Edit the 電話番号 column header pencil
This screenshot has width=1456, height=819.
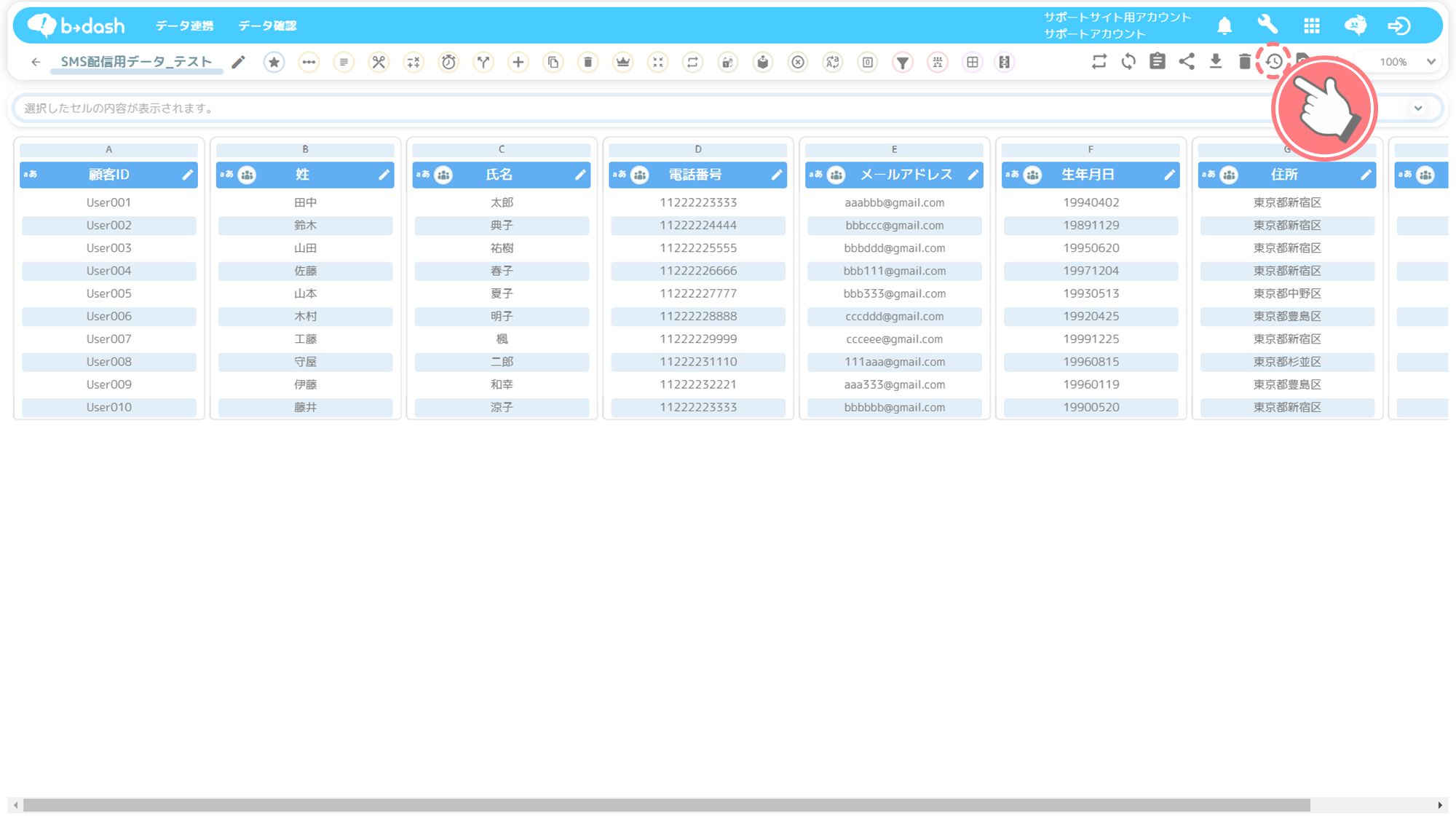point(776,175)
